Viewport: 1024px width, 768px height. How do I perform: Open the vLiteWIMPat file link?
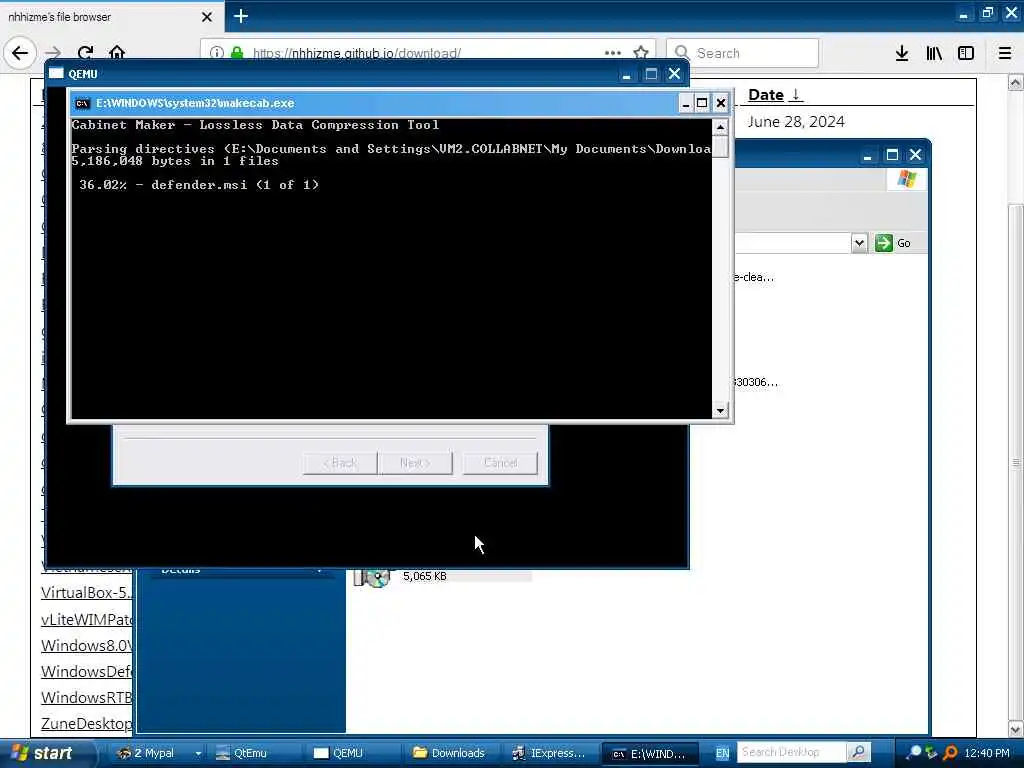(87, 619)
